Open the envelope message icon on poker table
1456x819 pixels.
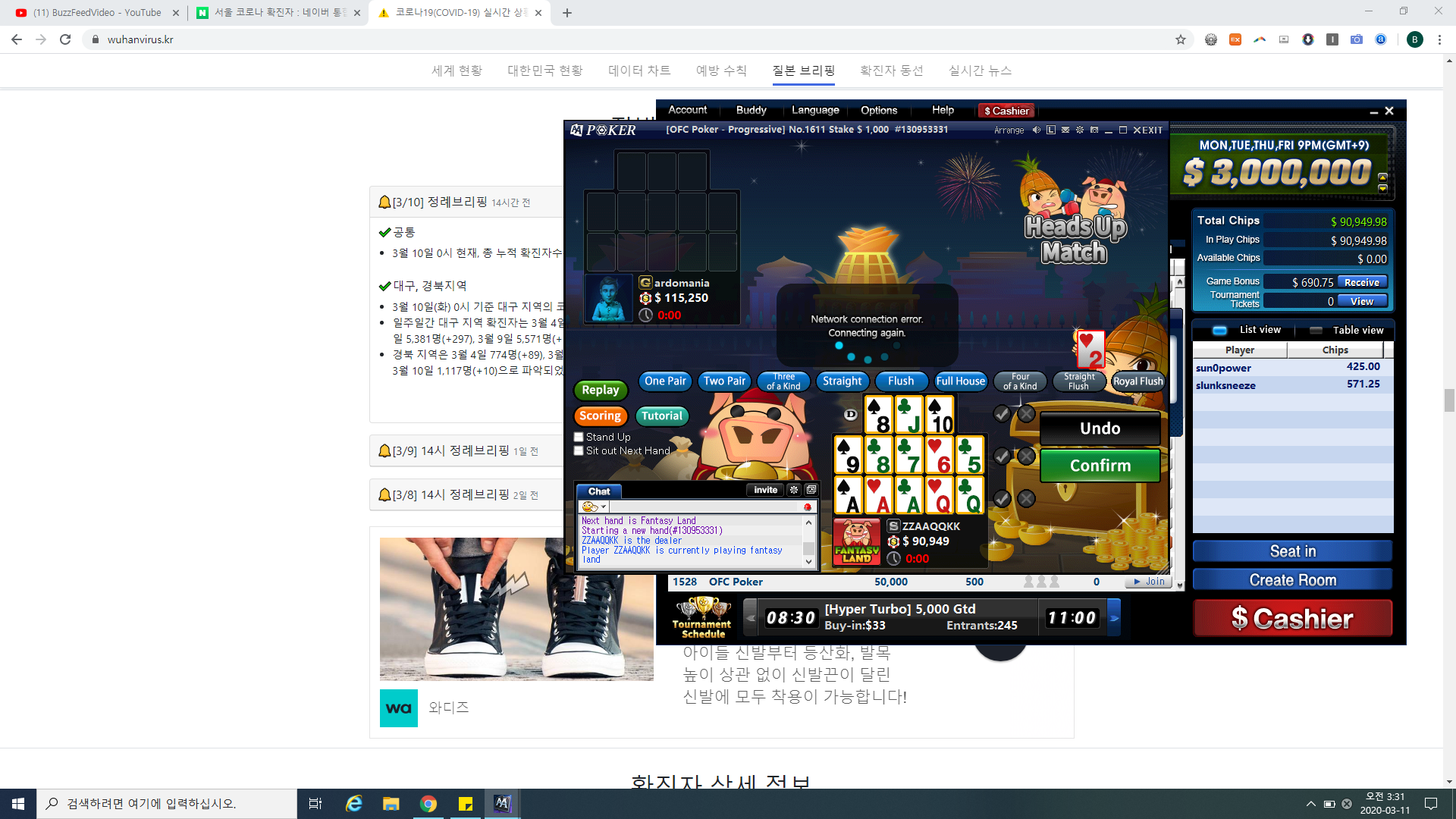(1065, 130)
